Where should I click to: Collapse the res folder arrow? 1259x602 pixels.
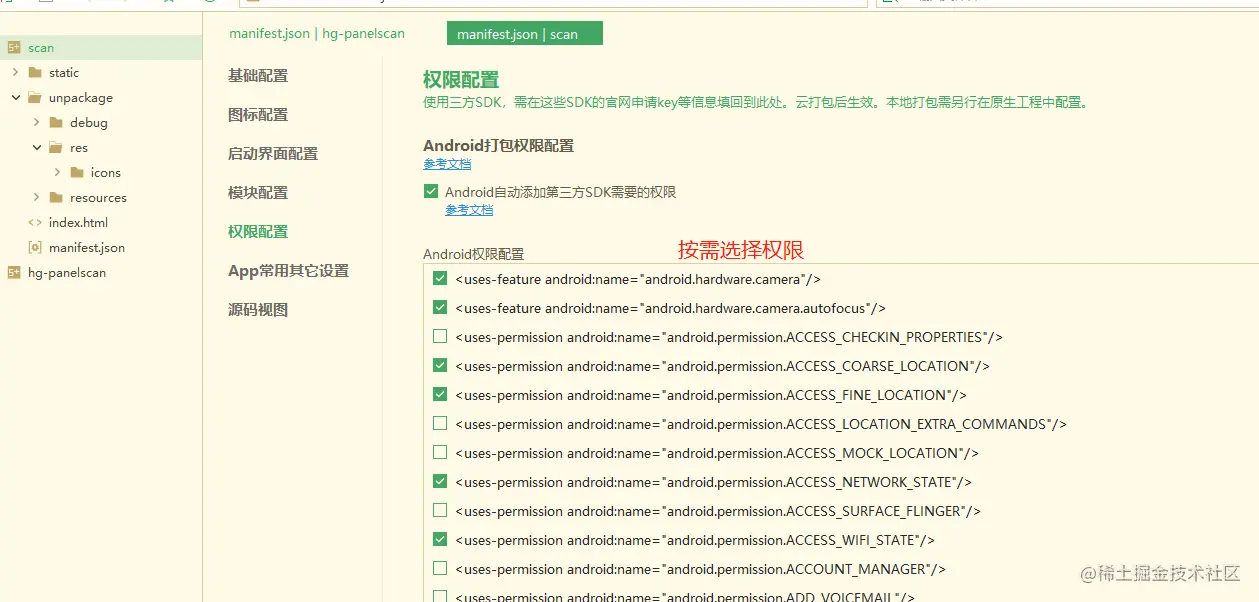click(x=36, y=148)
